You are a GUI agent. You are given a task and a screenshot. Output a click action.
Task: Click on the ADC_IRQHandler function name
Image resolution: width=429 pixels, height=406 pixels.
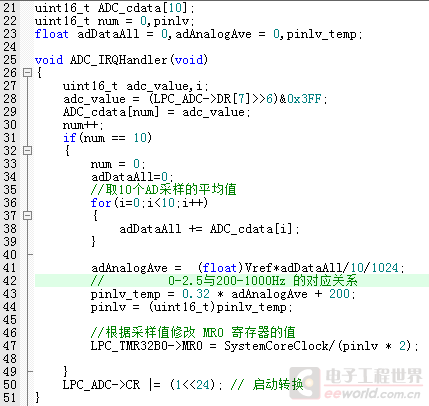click(118, 60)
